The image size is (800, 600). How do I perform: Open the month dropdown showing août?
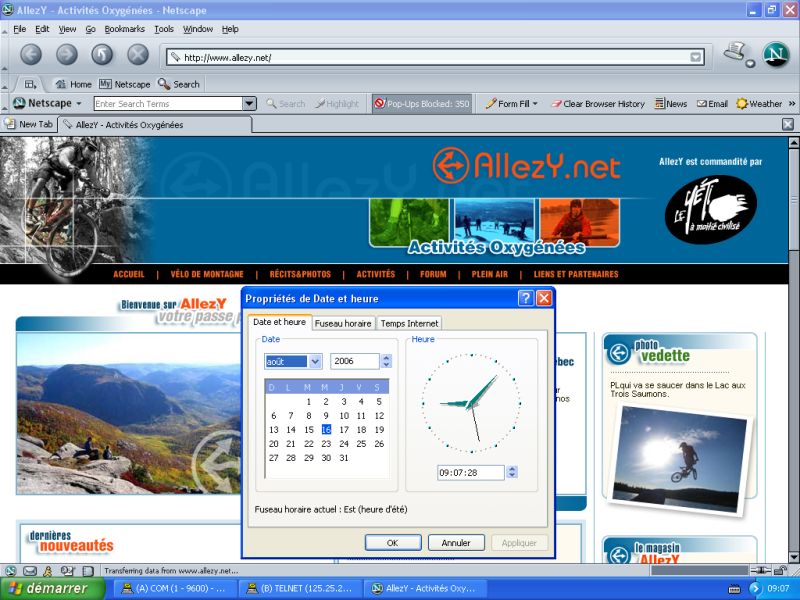click(x=315, y=361)
